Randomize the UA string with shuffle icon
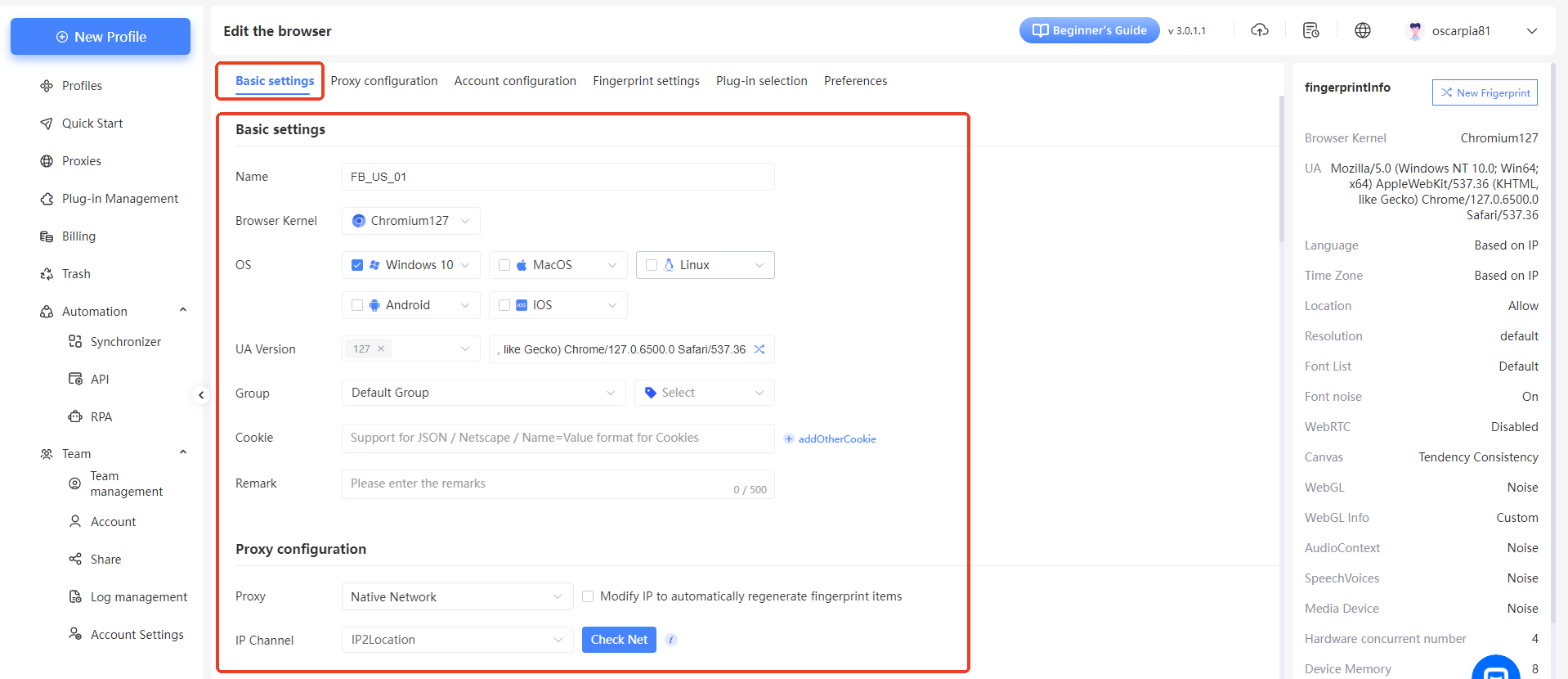Viewport: 1568px width, 679px height. click(x=759, y=349)
